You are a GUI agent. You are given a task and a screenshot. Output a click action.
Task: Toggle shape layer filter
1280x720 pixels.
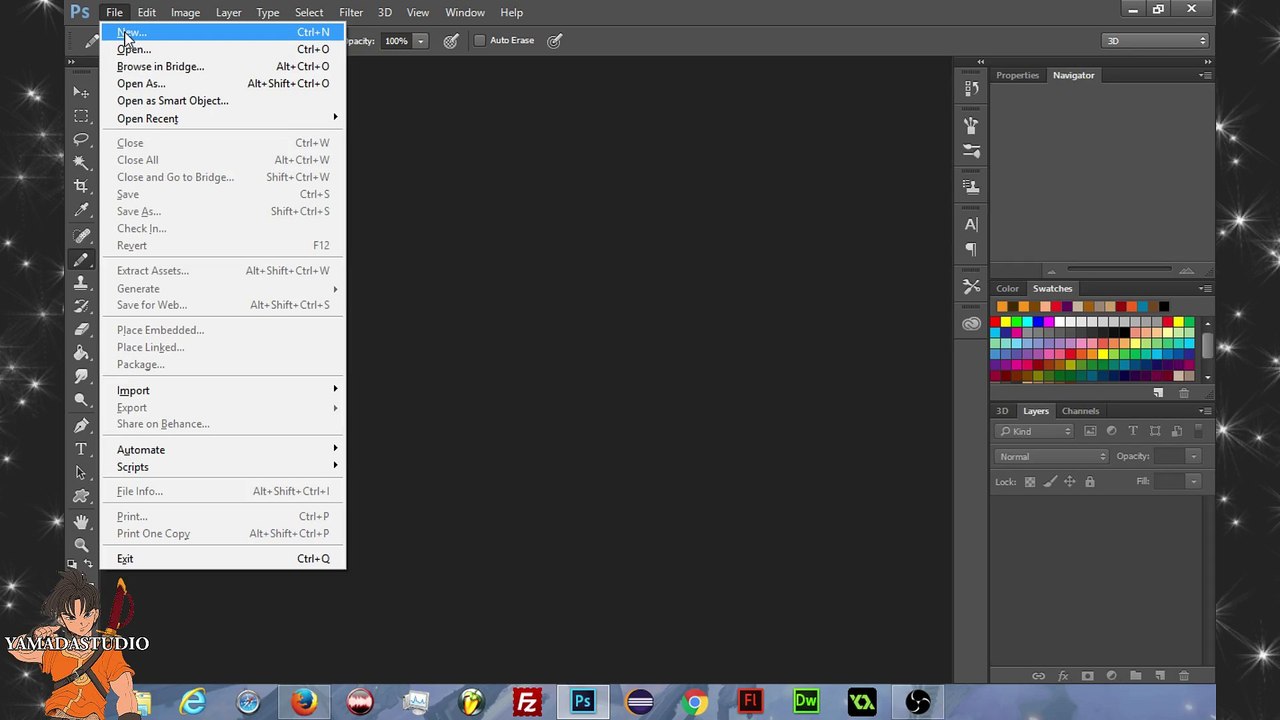click(x=1155, y=431)
